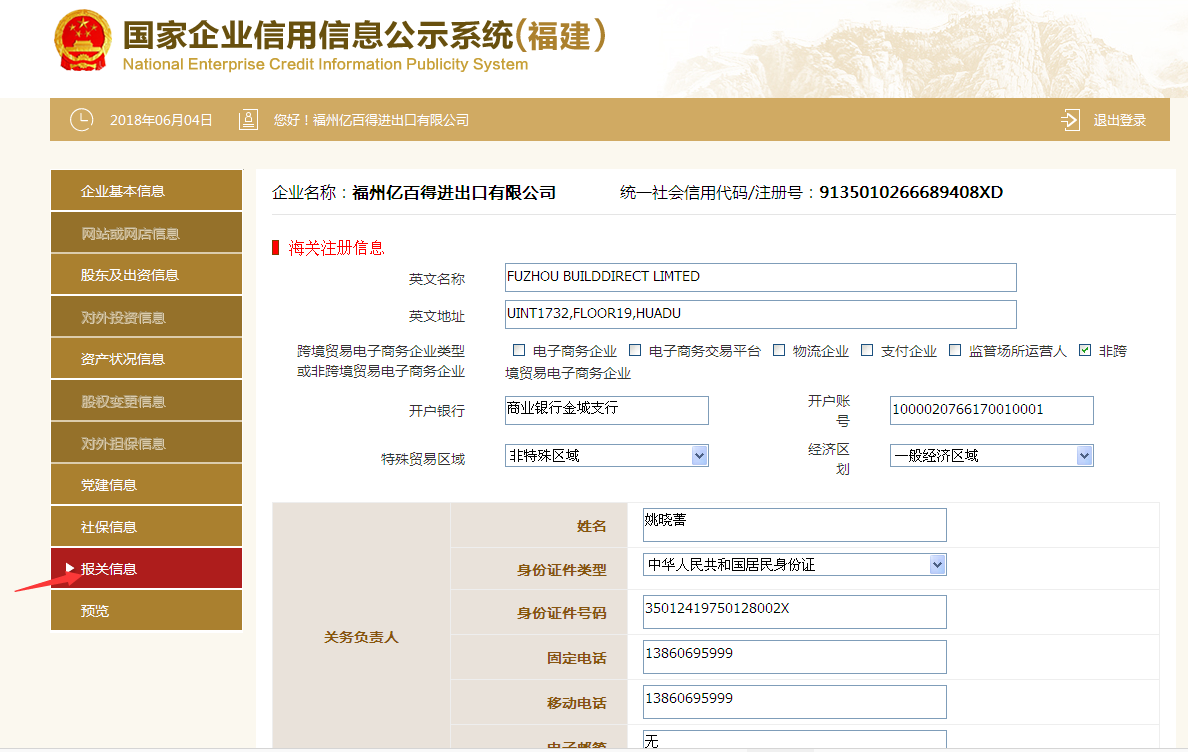The height and width of the screenshot is (752, 1188).
Task: Check the 电子商务企业 checkbox
Action: [x=519, y=351]
